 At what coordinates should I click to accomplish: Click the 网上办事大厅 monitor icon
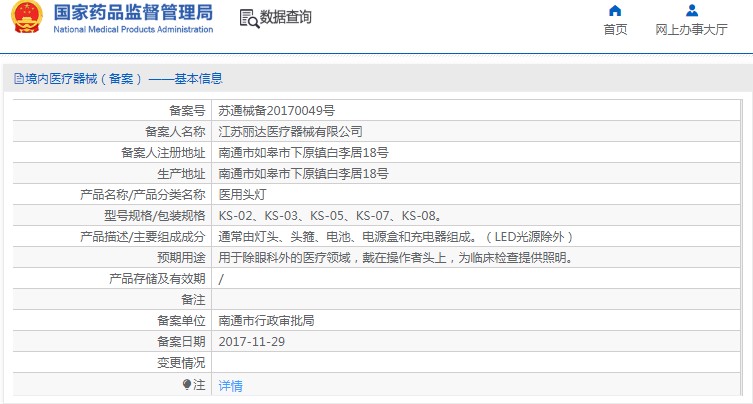coord(691,11)
